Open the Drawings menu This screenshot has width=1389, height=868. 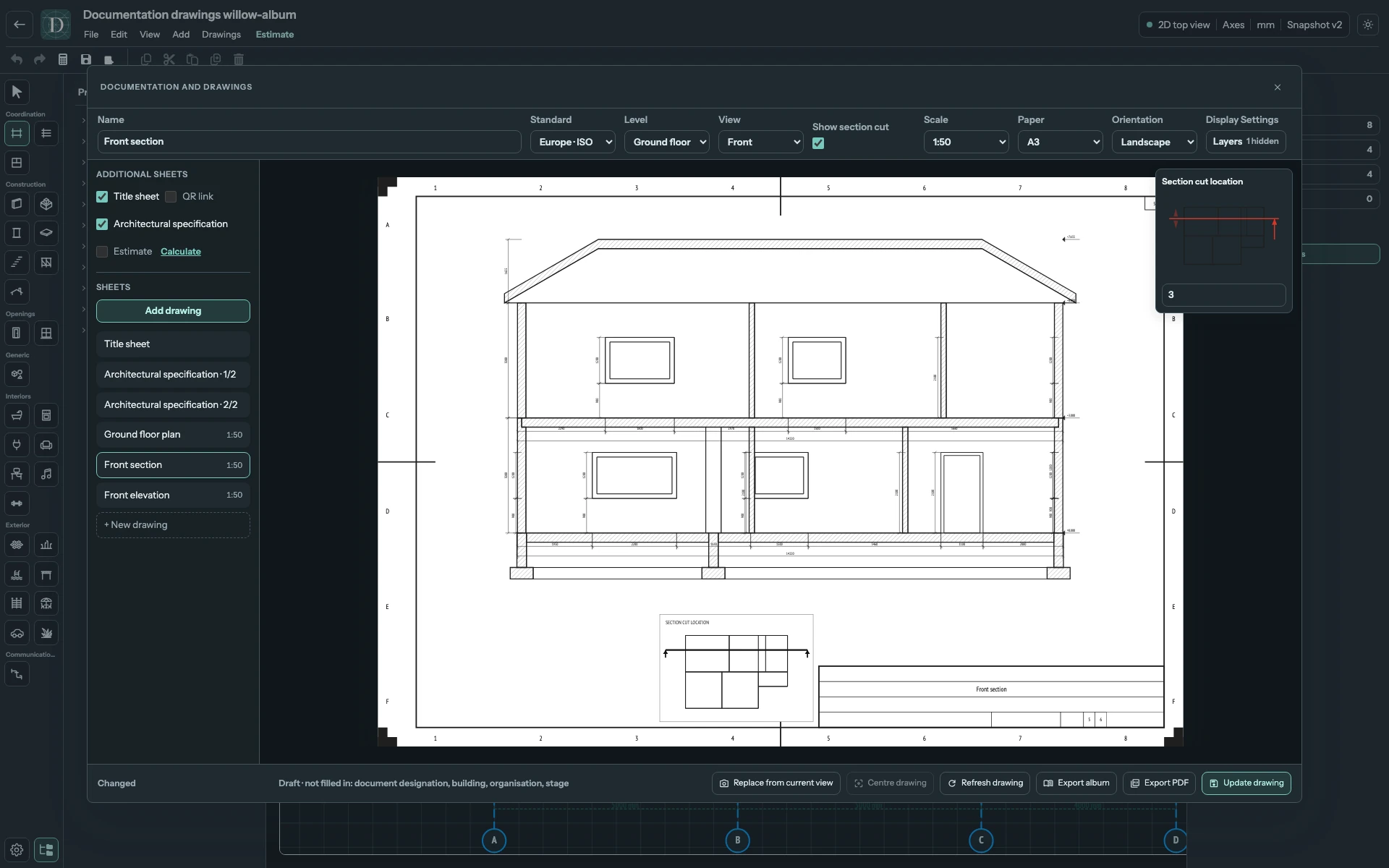click(221, 34)
